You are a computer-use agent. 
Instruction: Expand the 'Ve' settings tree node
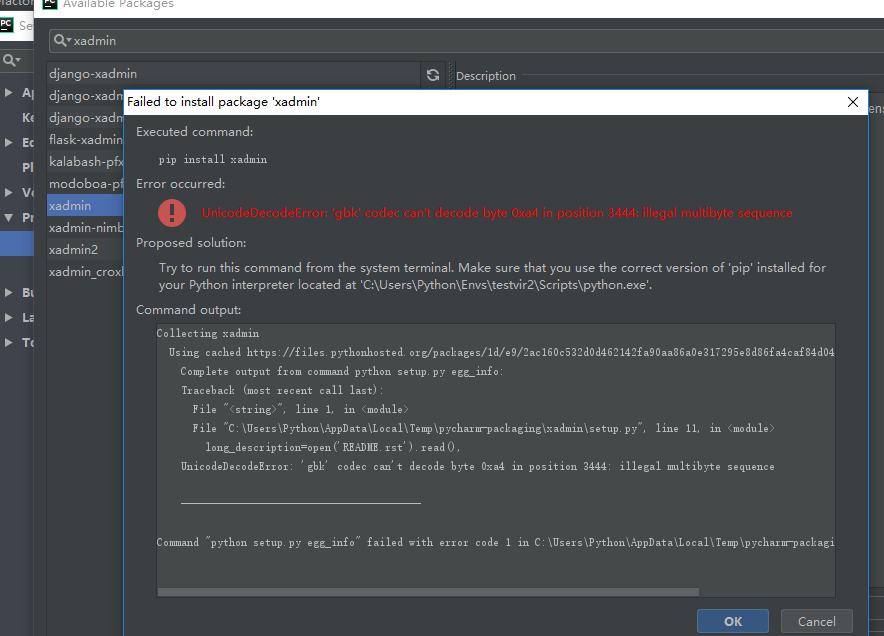8,192
